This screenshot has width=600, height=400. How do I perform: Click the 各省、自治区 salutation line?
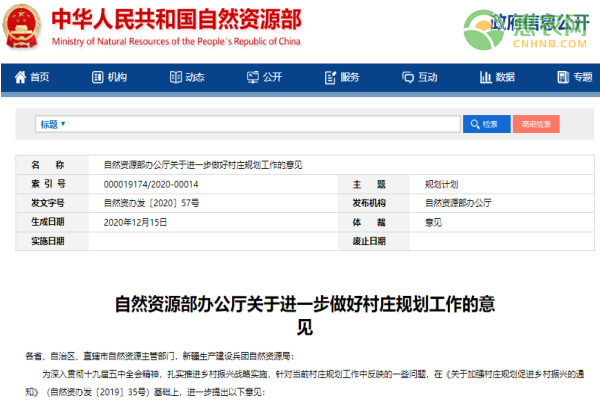pyautogui.click(x=160, y=356)
